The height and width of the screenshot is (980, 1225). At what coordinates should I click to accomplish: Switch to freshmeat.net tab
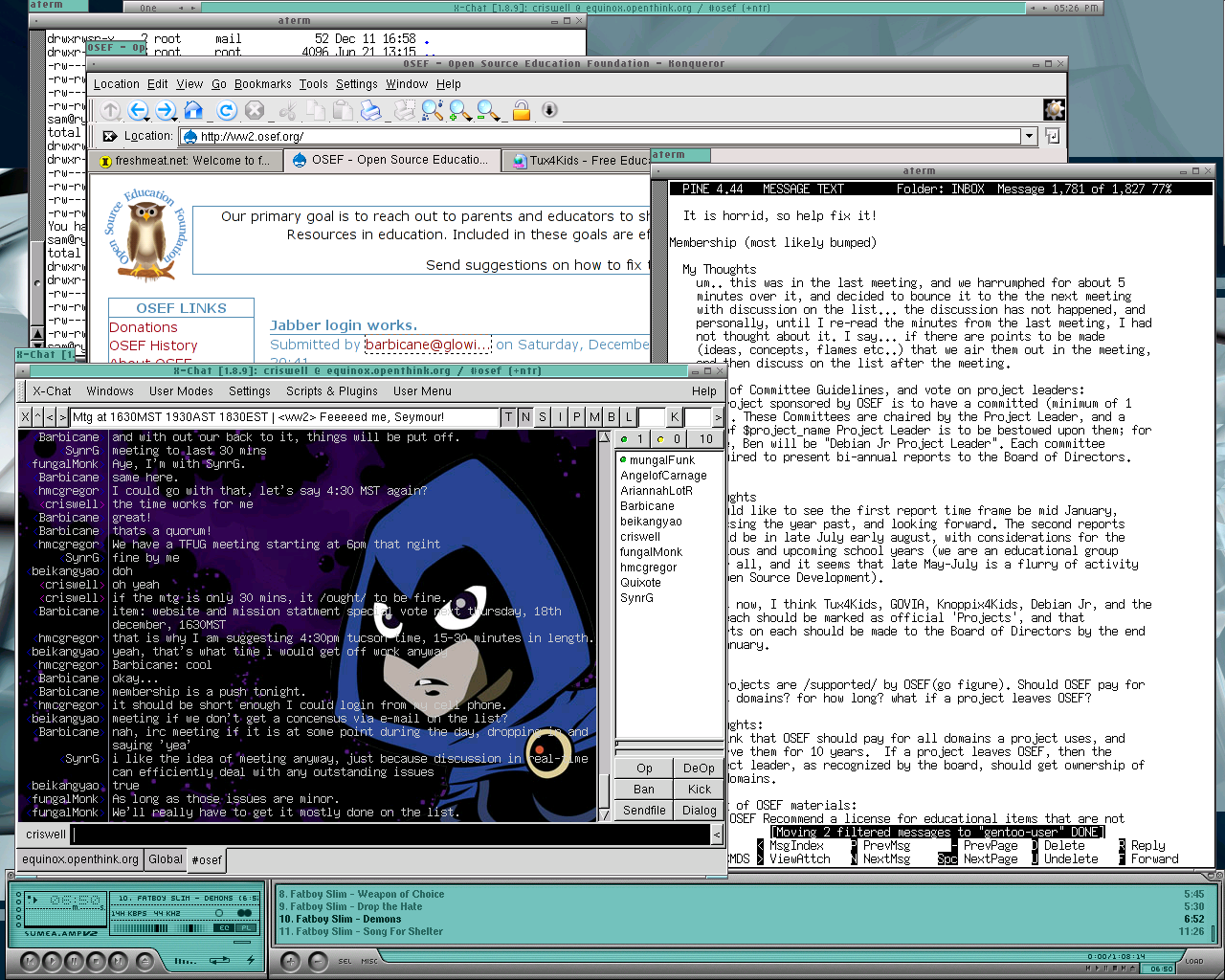pyautogui.click(x=186, y=161)
